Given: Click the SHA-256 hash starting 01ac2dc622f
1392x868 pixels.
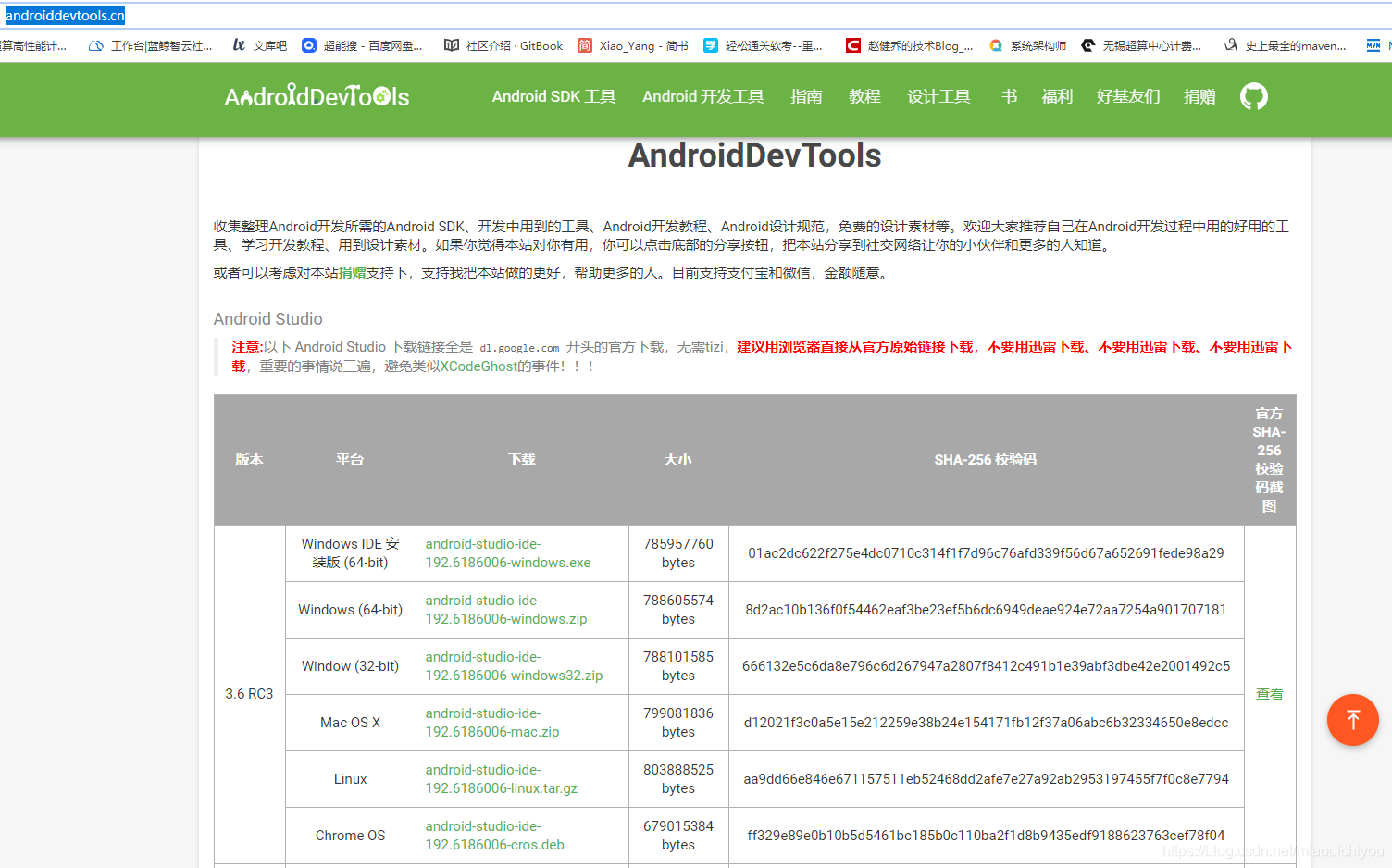Looking at the screenshot, I should click(x=986, y=553).
